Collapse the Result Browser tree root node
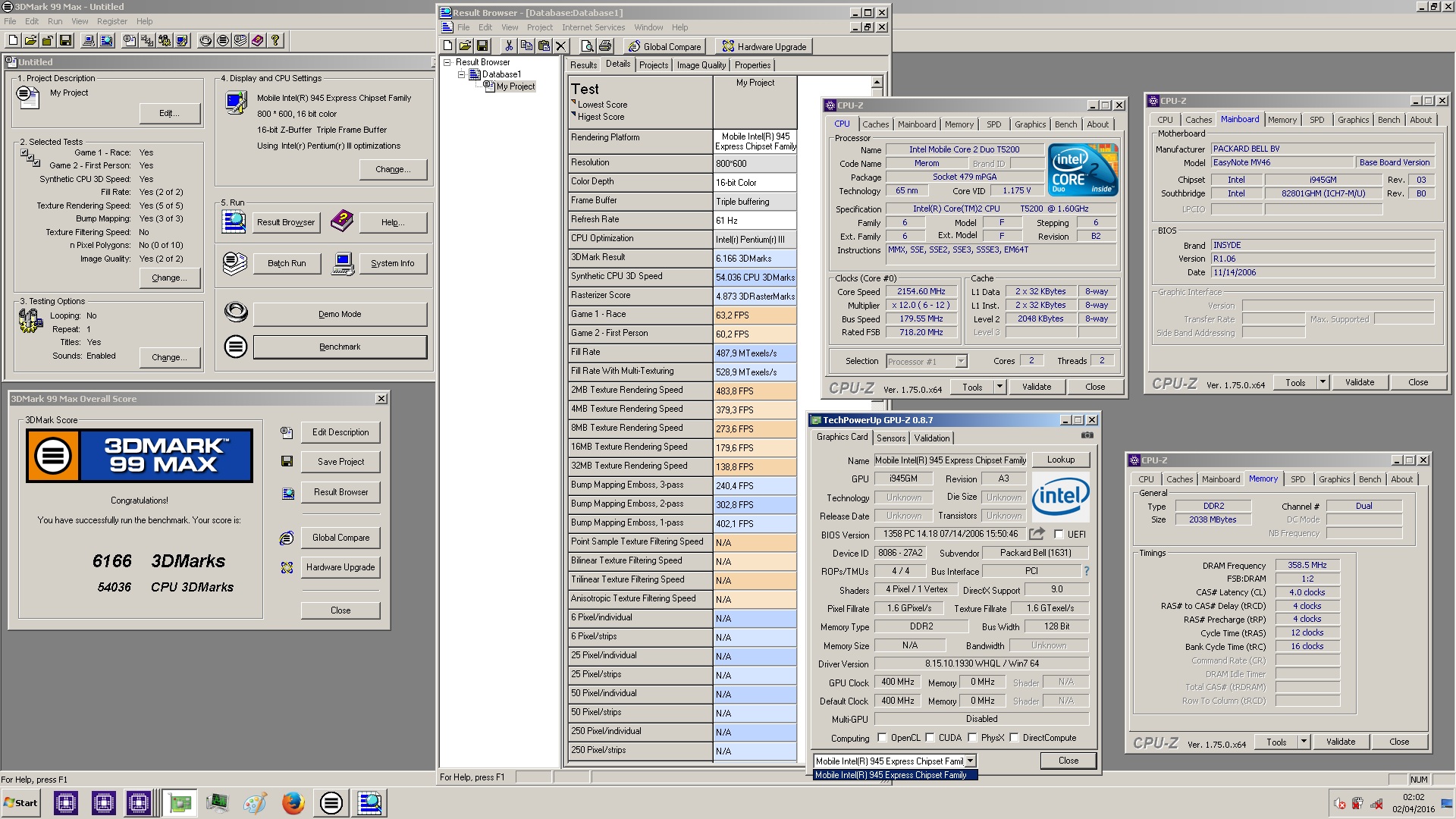The height and width of the screenshot is (819, 1456). point(447,62)
